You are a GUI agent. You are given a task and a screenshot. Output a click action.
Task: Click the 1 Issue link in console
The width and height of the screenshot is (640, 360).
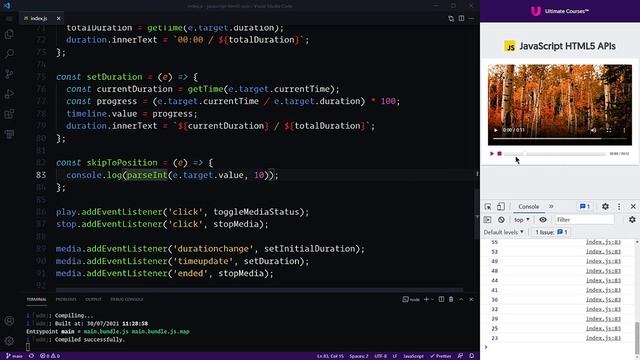tap(551, 232)
